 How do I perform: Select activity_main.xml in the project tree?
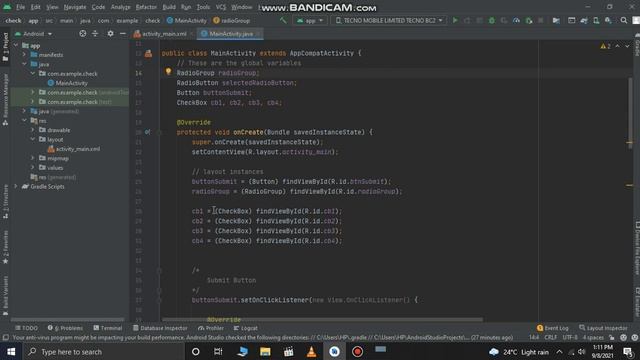tap(74, 149)
